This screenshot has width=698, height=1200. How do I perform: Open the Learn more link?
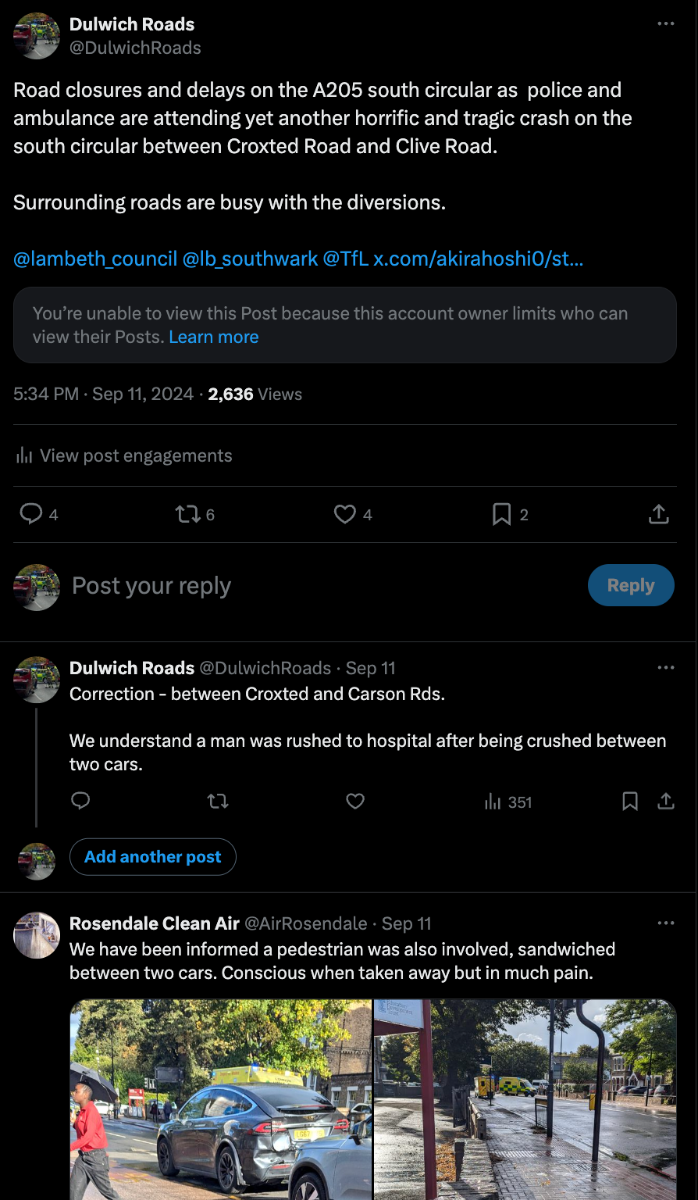213,337
